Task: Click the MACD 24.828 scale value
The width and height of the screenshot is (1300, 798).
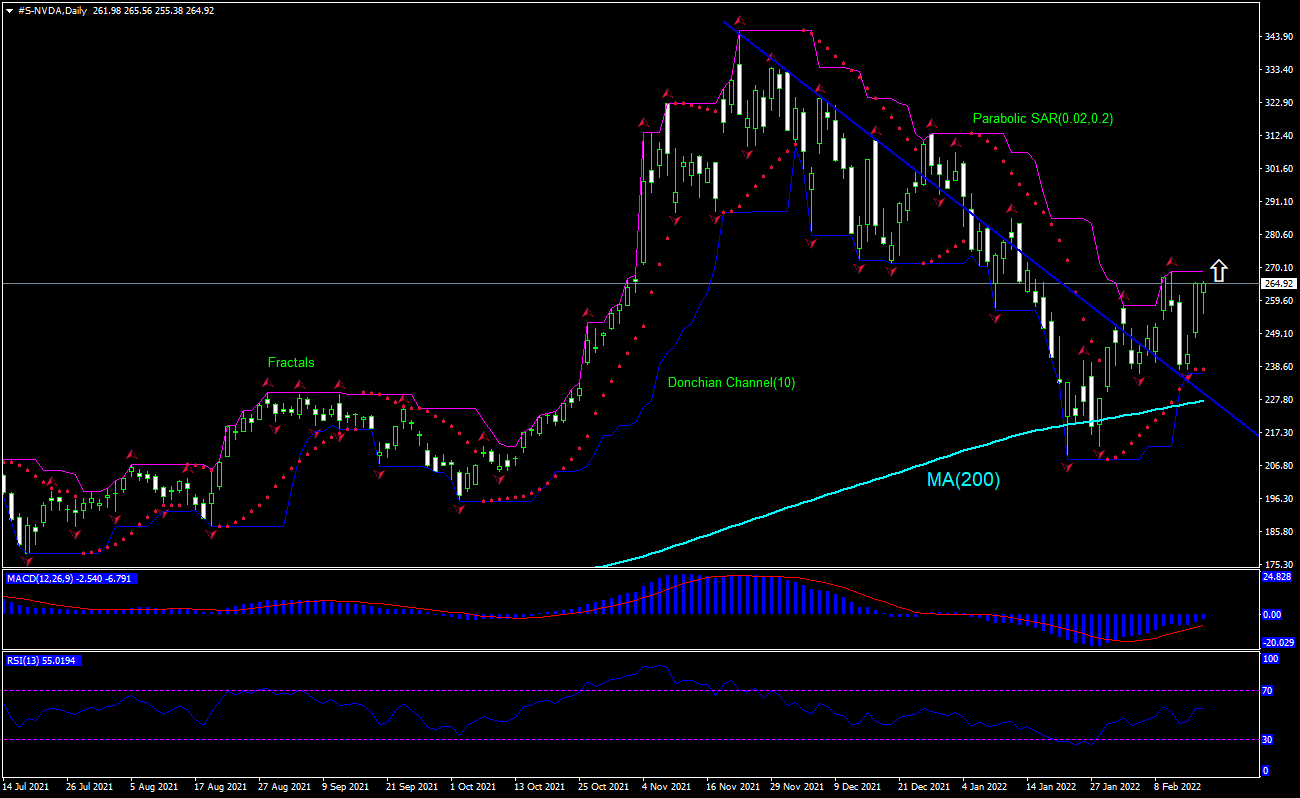Action: pos(1278,577)
